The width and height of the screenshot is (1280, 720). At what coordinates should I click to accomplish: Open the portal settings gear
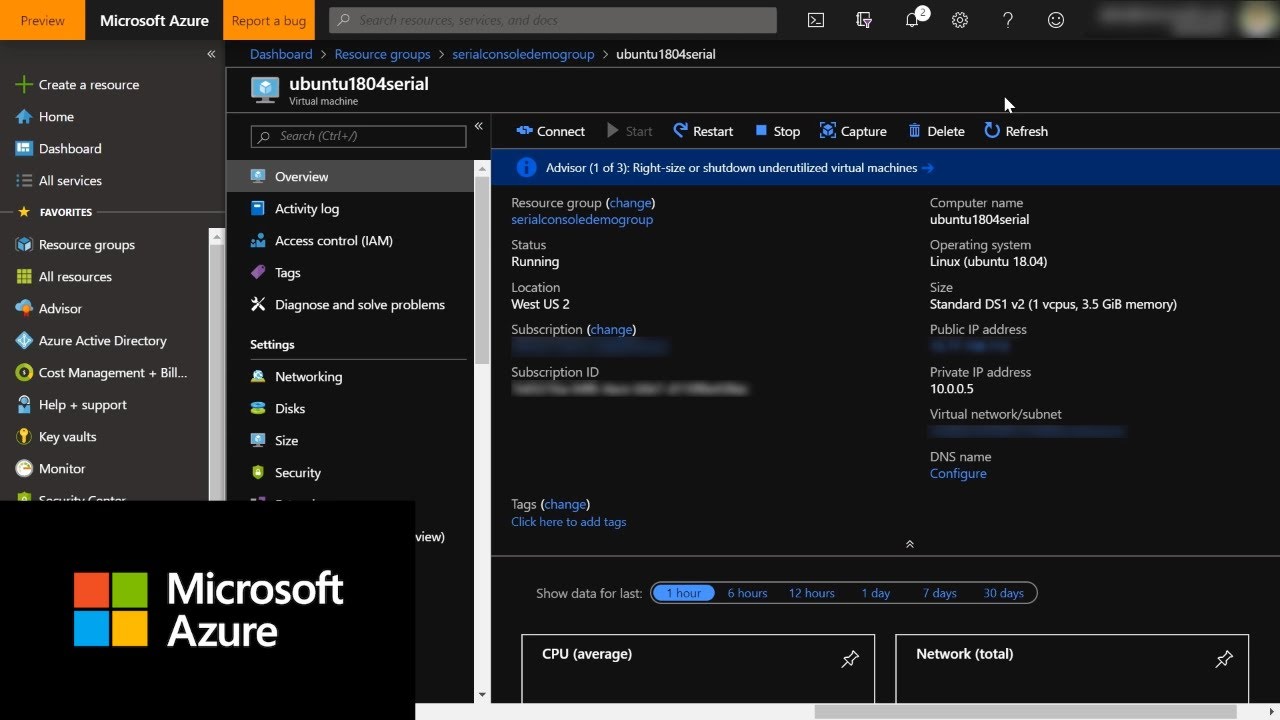point(960,20)
